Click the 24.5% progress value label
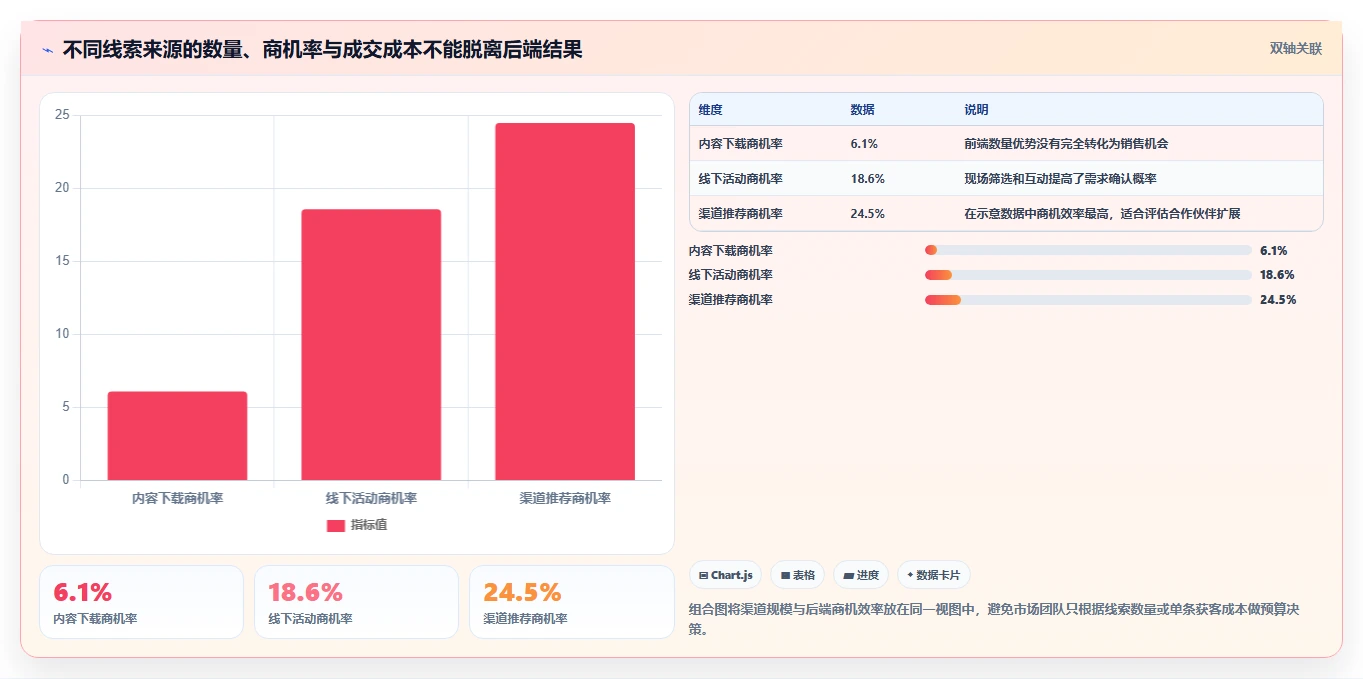This screenshot has width=1363, height=679. click(1277, 300)
